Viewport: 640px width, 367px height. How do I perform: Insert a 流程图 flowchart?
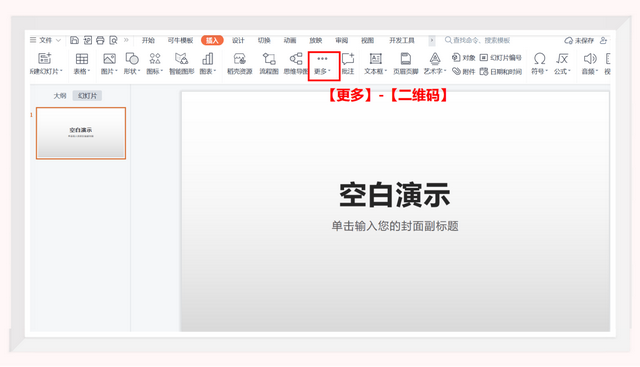pos(269,64)
